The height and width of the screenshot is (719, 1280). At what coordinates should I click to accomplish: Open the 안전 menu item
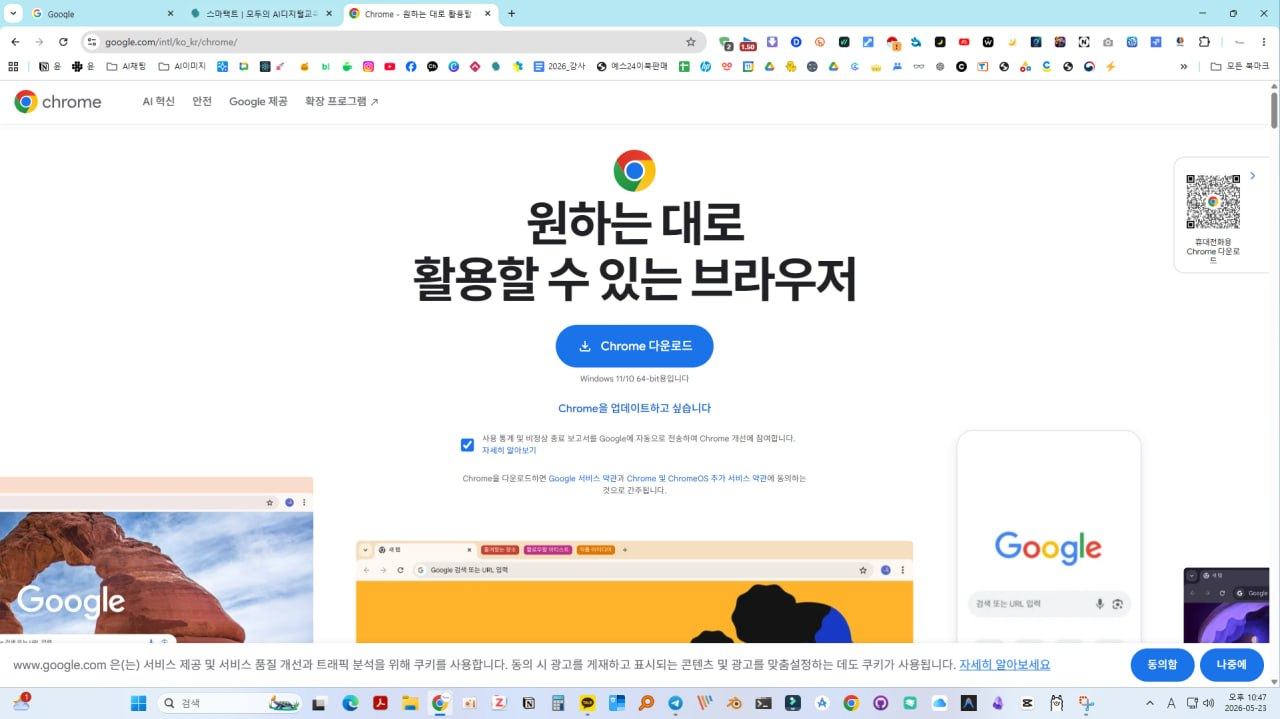202,101
